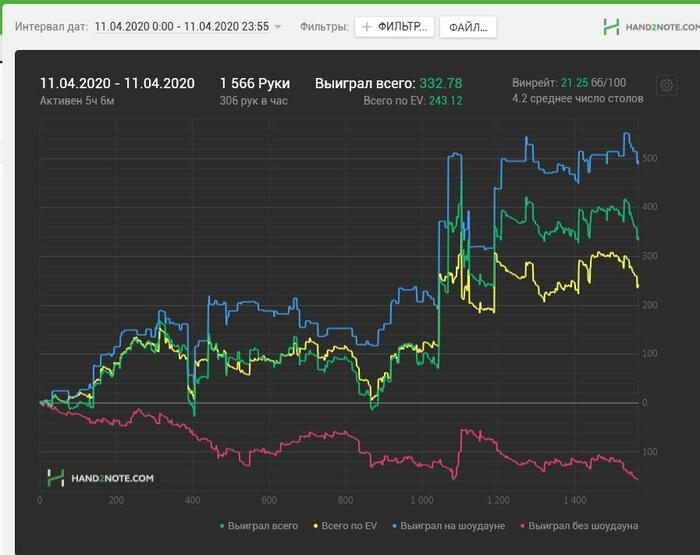
Task: Click yellow legend dot for Всего по EV
Action: 316,526
